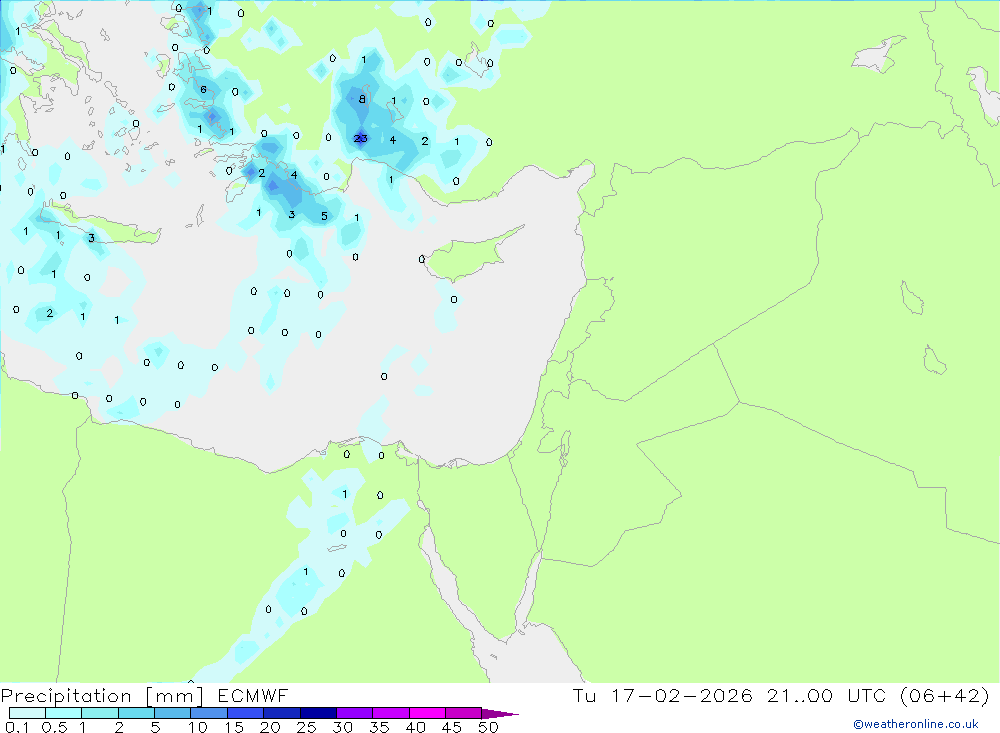This screenshot has height=733, width=1000.
Task: Click the "[mm]" unit label
Action: [x=175, y=696]
